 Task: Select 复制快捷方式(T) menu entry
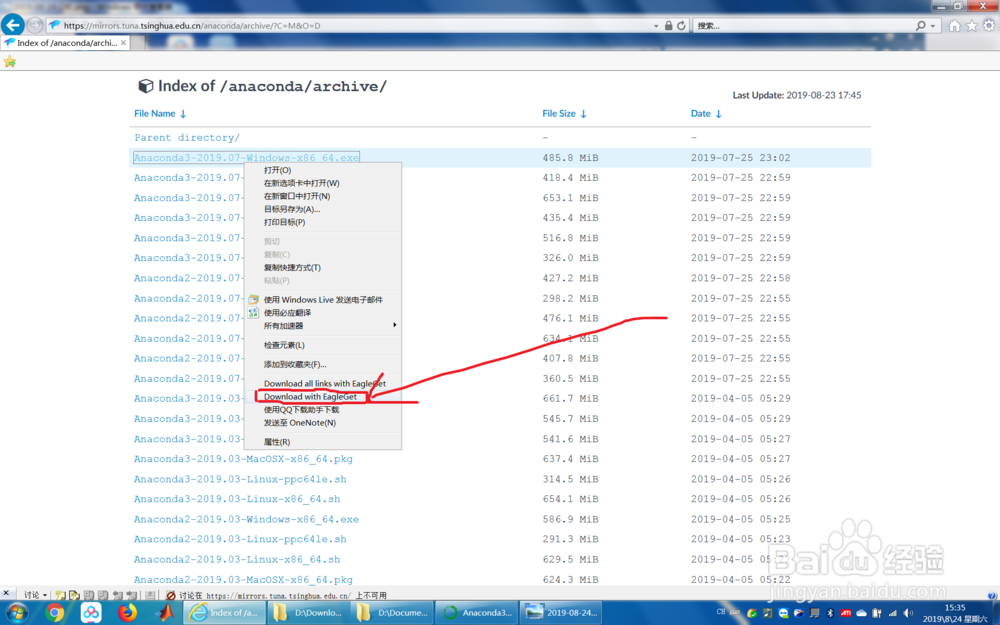coord(323,268)
